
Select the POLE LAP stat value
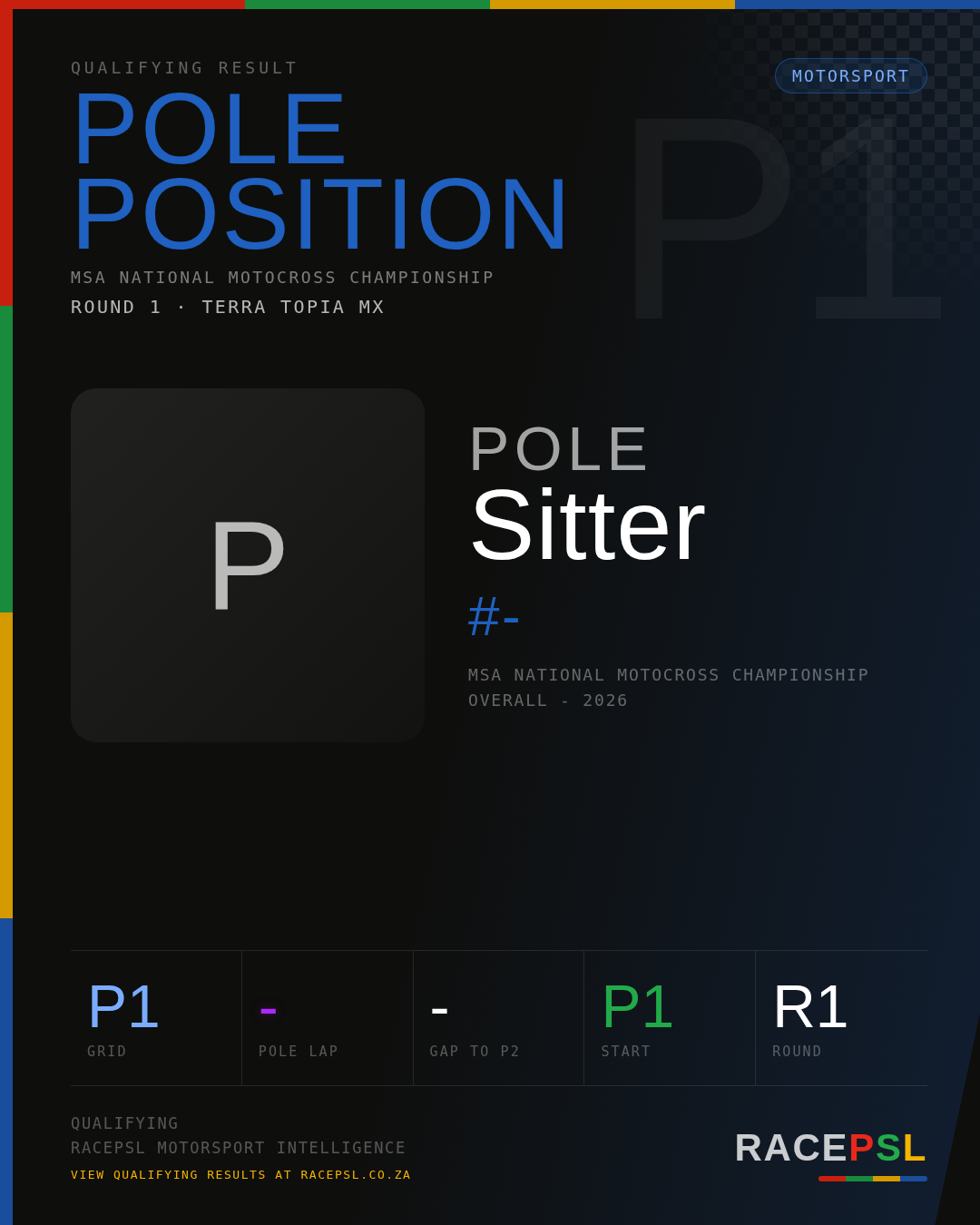click(268, 1009)
